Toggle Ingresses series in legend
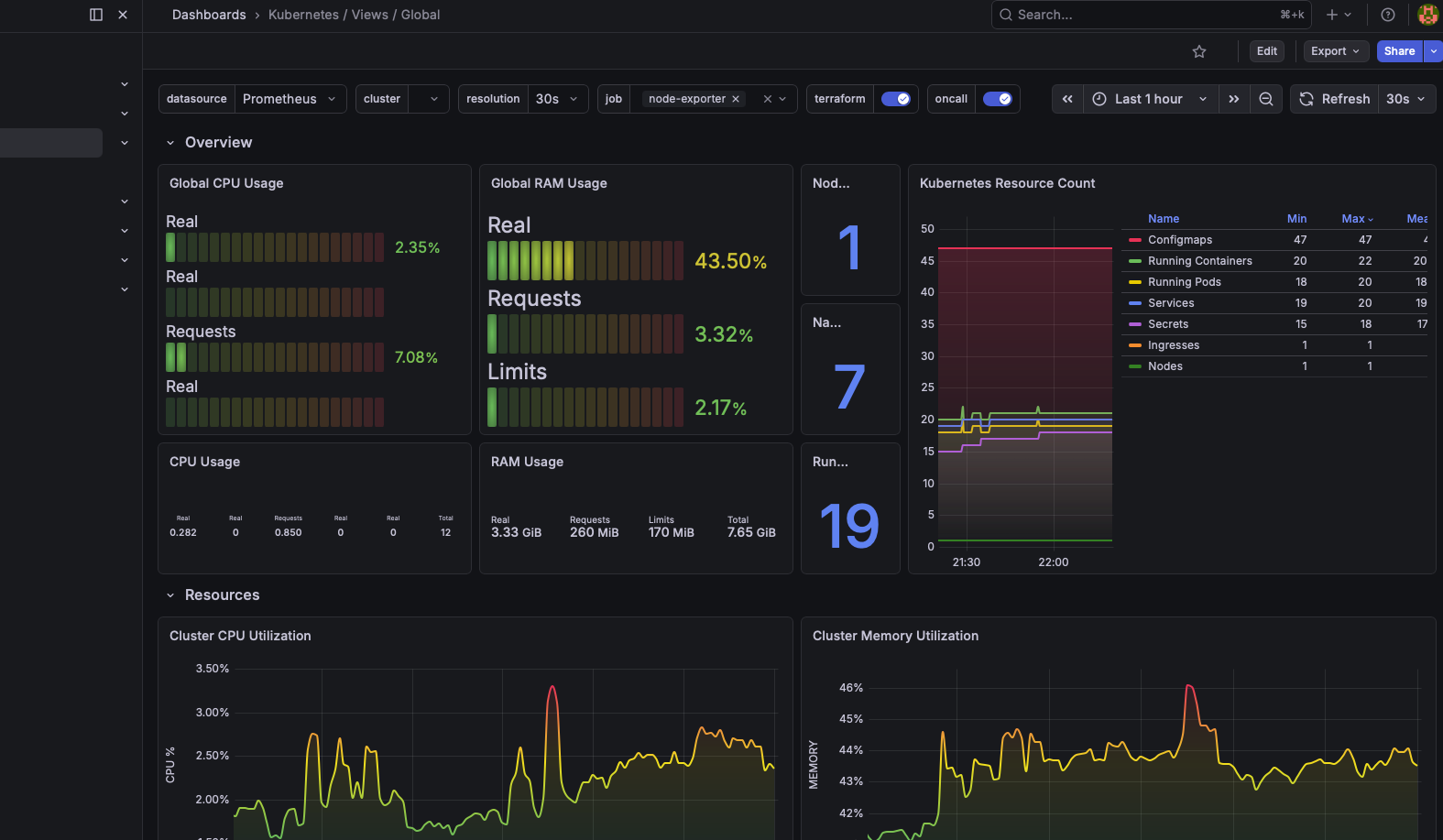Image resolution: width=1443 pixels, height=840 pixels. tap(1174, 345)
